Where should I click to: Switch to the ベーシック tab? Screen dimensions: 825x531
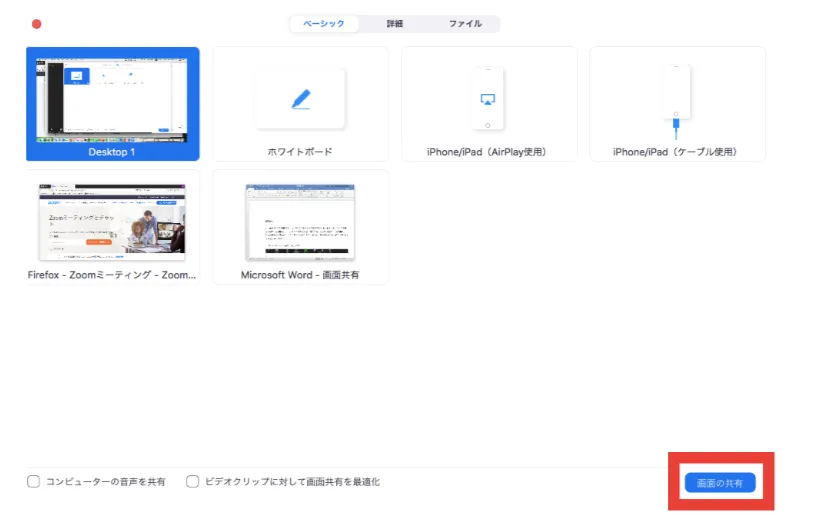324,24
